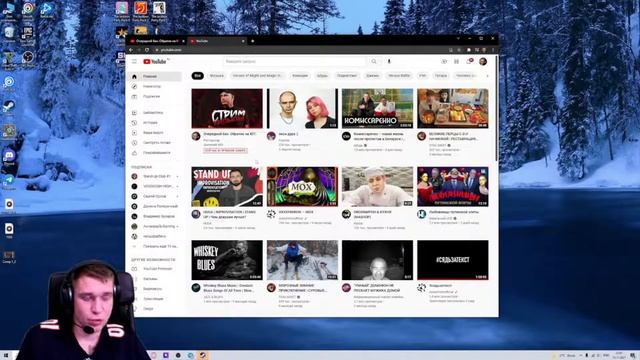Go back using browser back arrow
The image size is (640, 360).
(131, 50)
